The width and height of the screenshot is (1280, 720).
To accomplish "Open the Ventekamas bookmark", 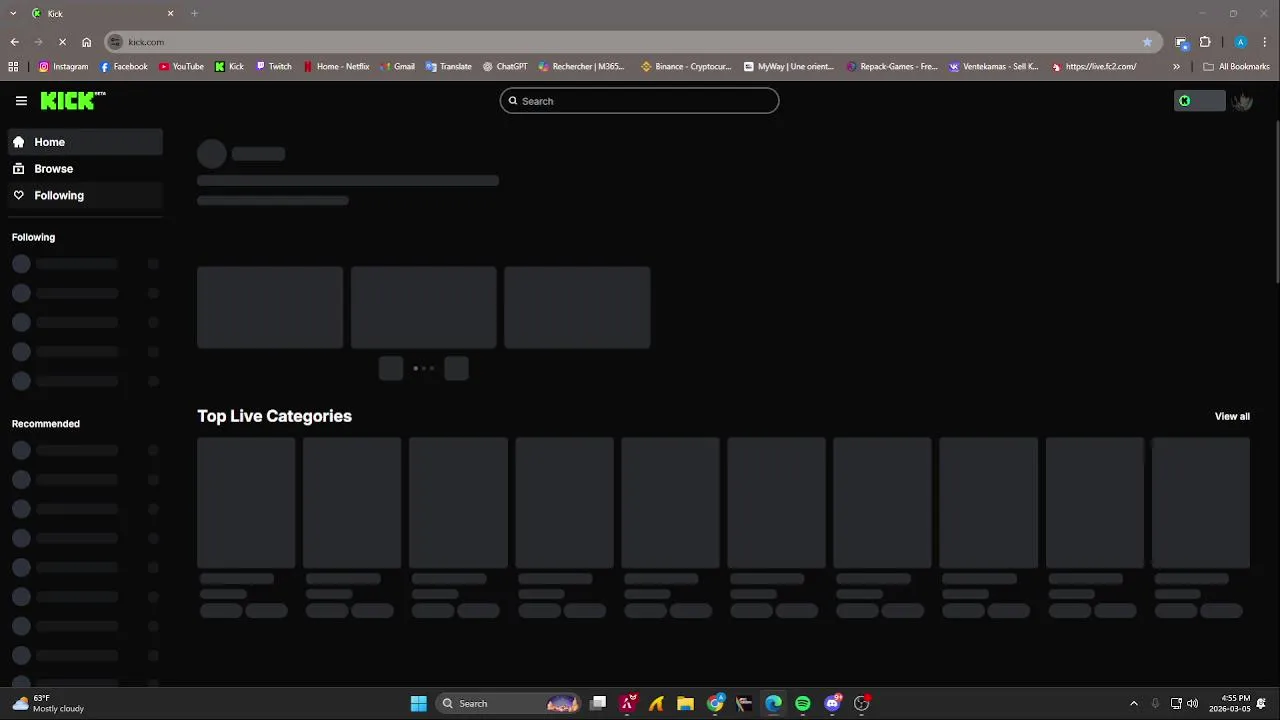I will click(994, 67).
